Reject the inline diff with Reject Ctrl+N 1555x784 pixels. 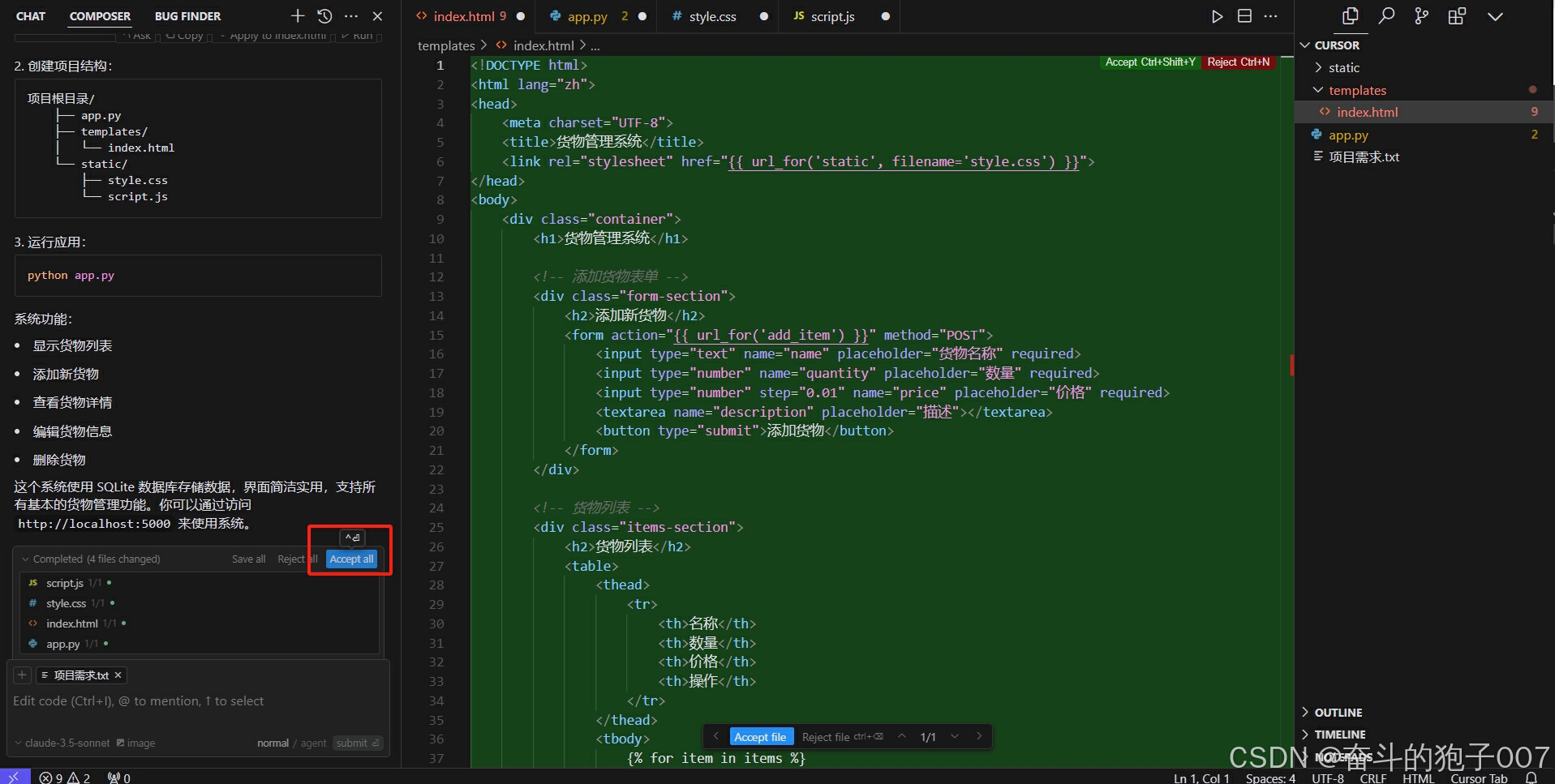(x=1238, y=62)
